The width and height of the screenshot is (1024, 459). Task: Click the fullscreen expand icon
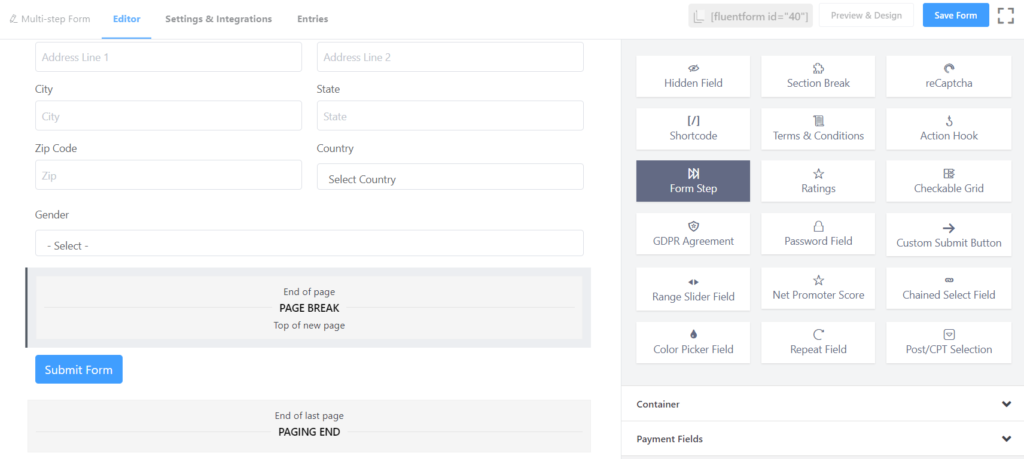point(1005,16)
